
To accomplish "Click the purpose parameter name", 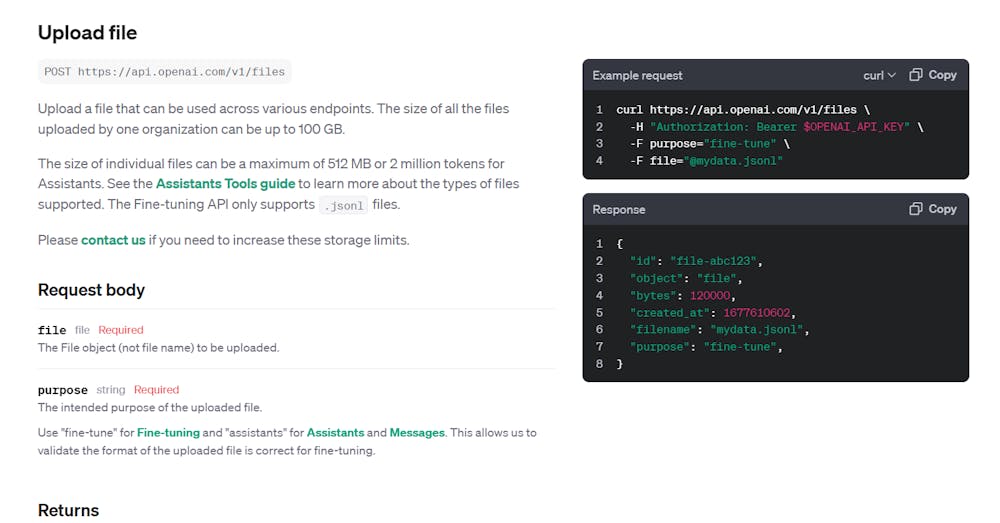I will 63,390.
